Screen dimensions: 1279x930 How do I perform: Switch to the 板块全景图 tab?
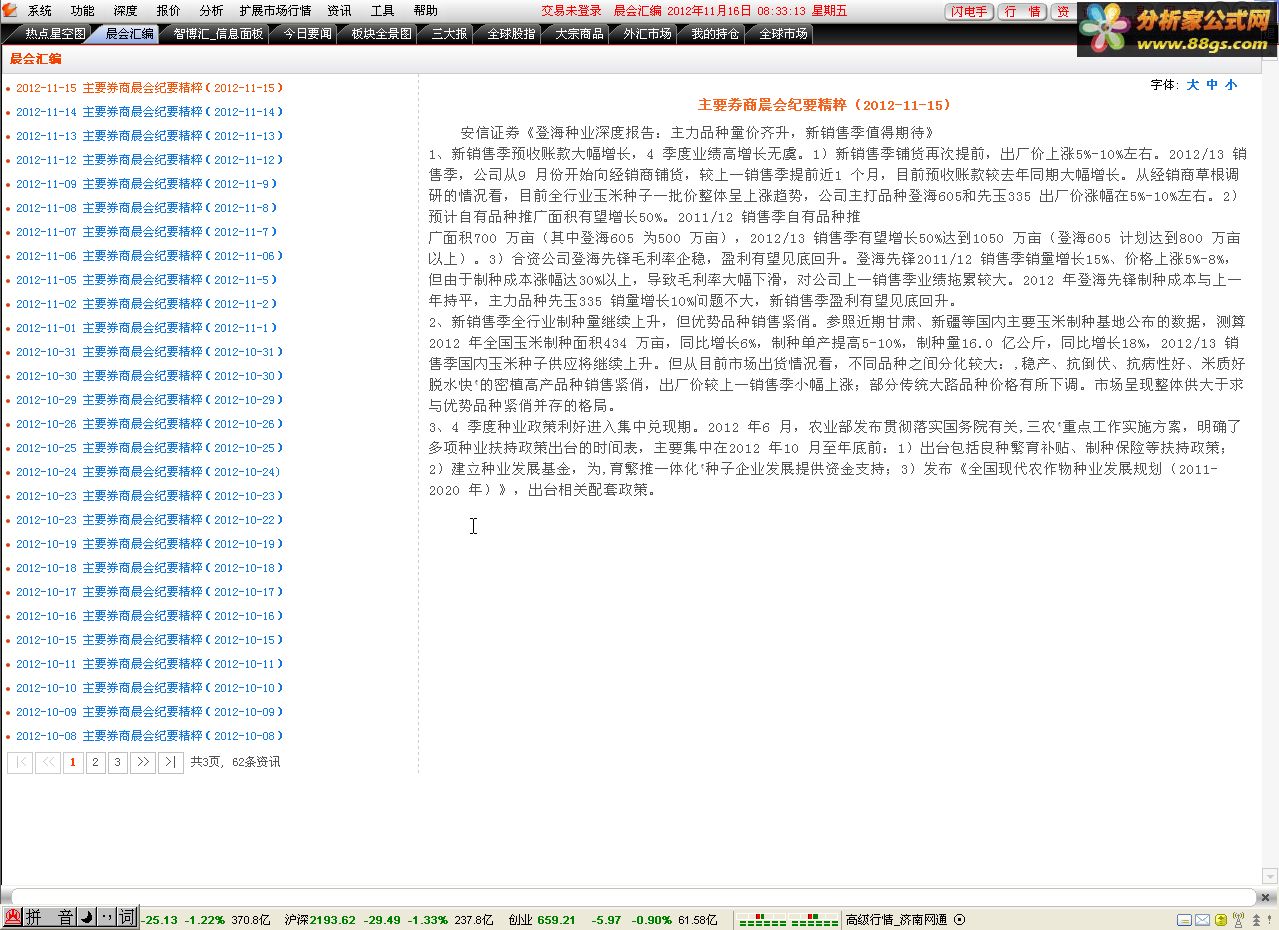coord(381,34)
